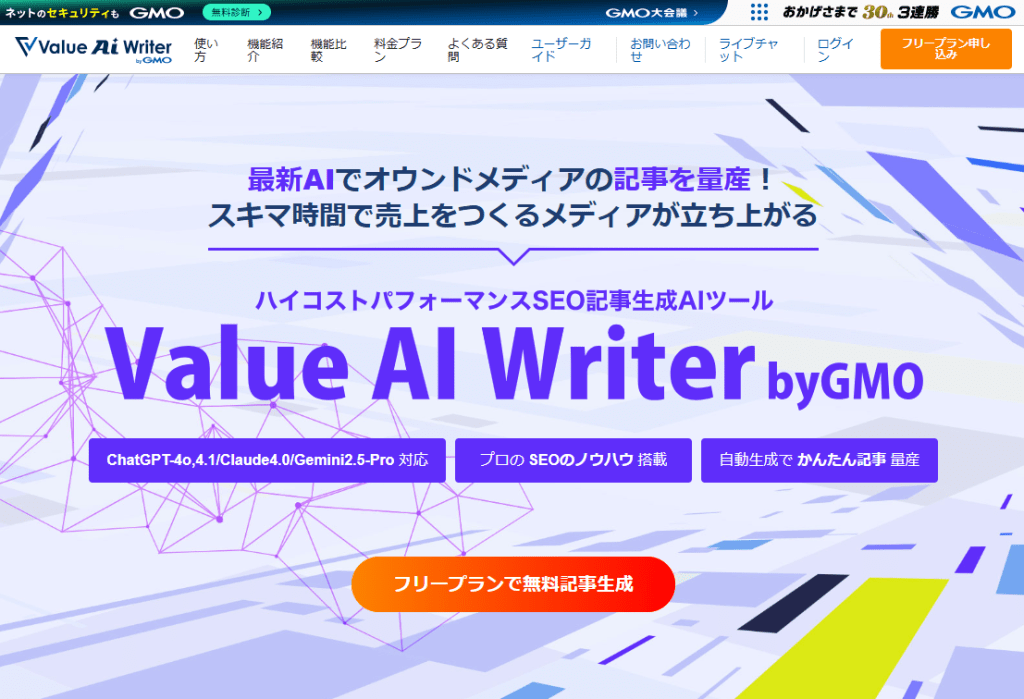1024x699 pixels.
Task: Click the ログイン link
Action: pyautogui.click(x=835, y=50)
